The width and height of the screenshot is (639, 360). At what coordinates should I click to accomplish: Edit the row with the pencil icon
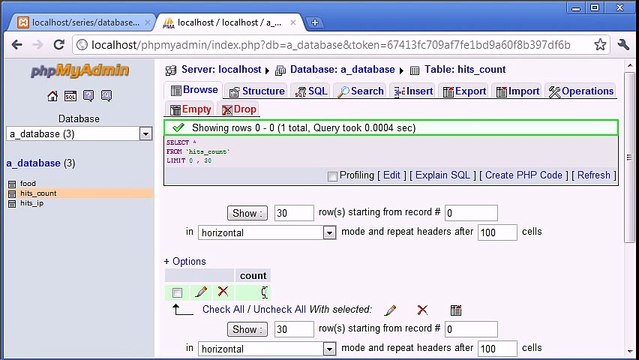(x=201, y=292)
